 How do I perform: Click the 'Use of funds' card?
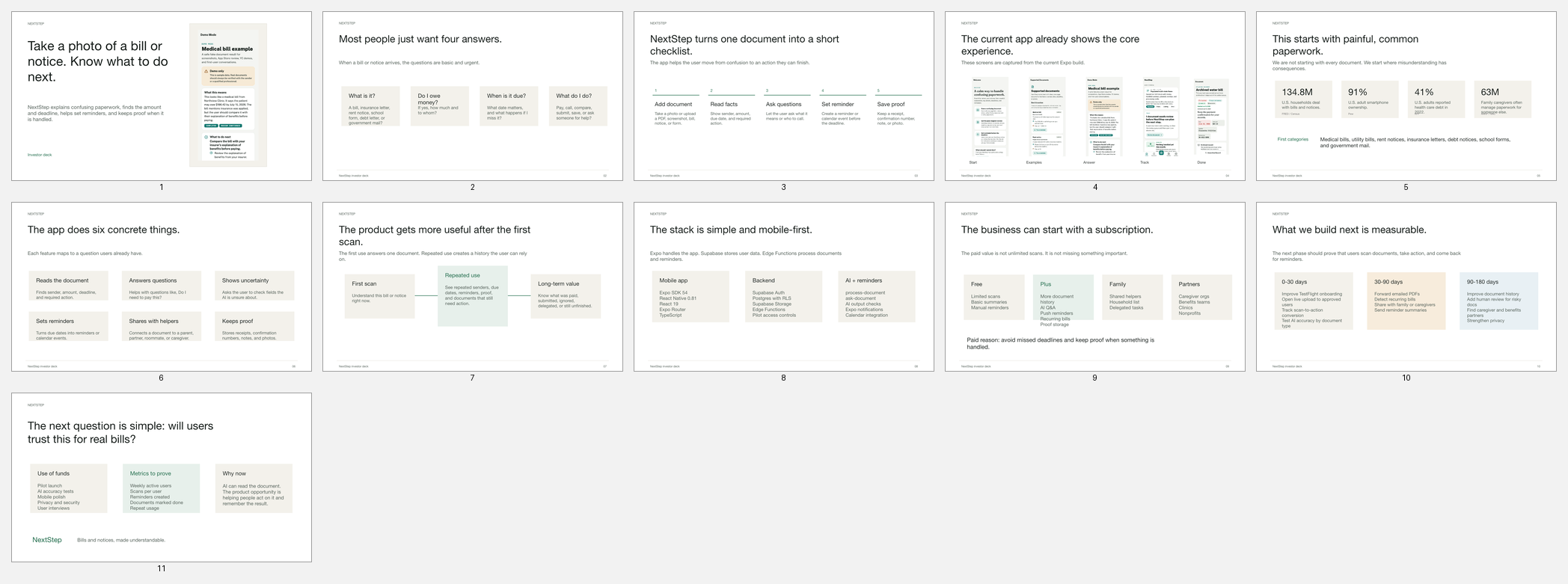[x=69, y=488]
